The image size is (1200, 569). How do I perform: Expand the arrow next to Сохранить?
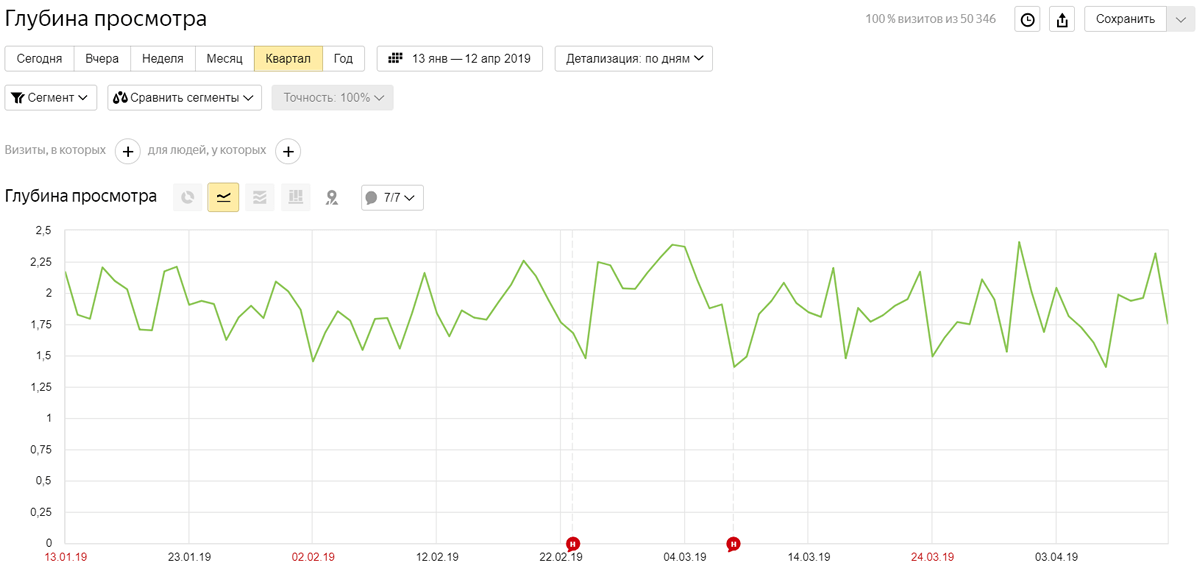coord(1180,19)
